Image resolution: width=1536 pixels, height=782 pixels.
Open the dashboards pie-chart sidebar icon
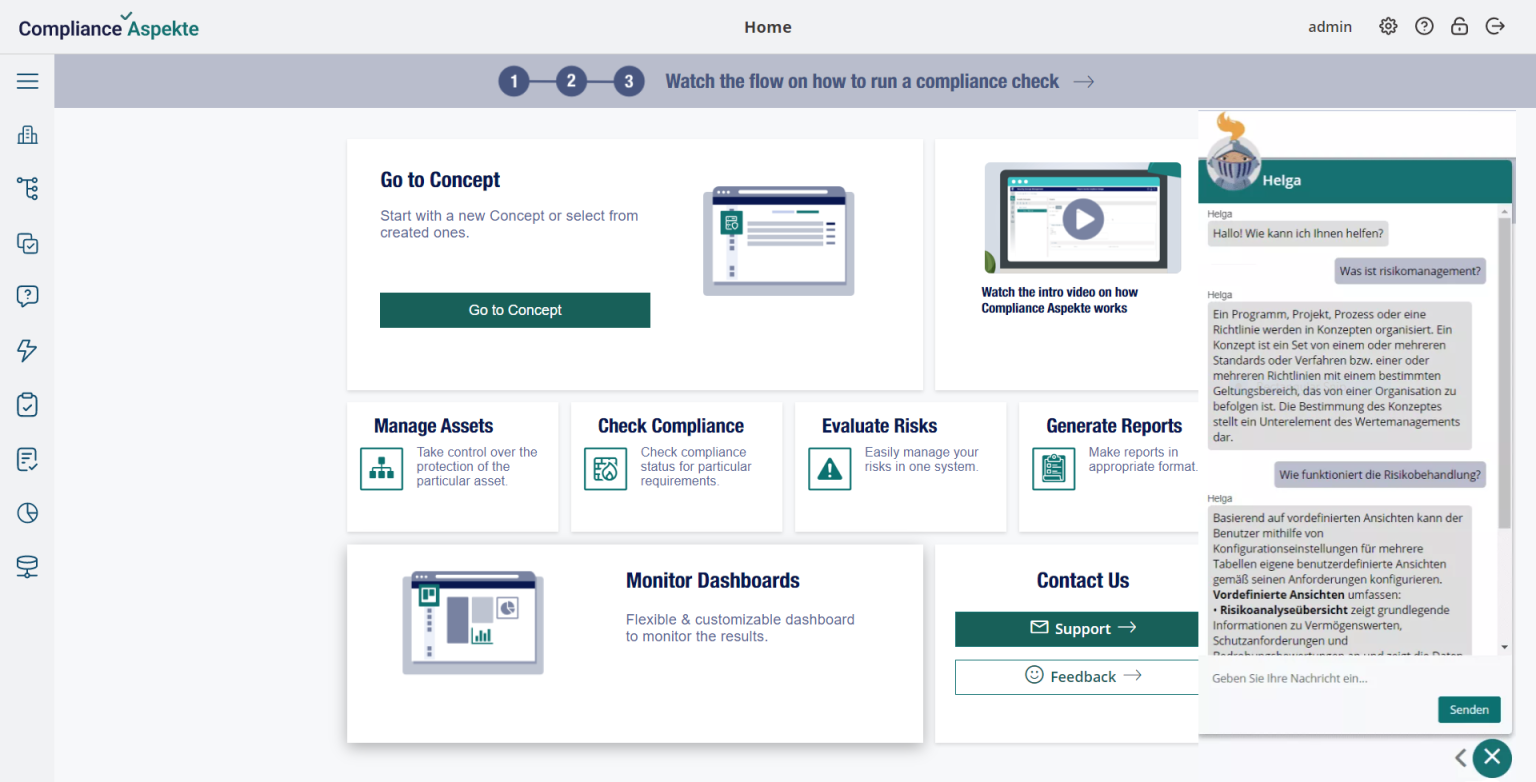click(27, 512)
